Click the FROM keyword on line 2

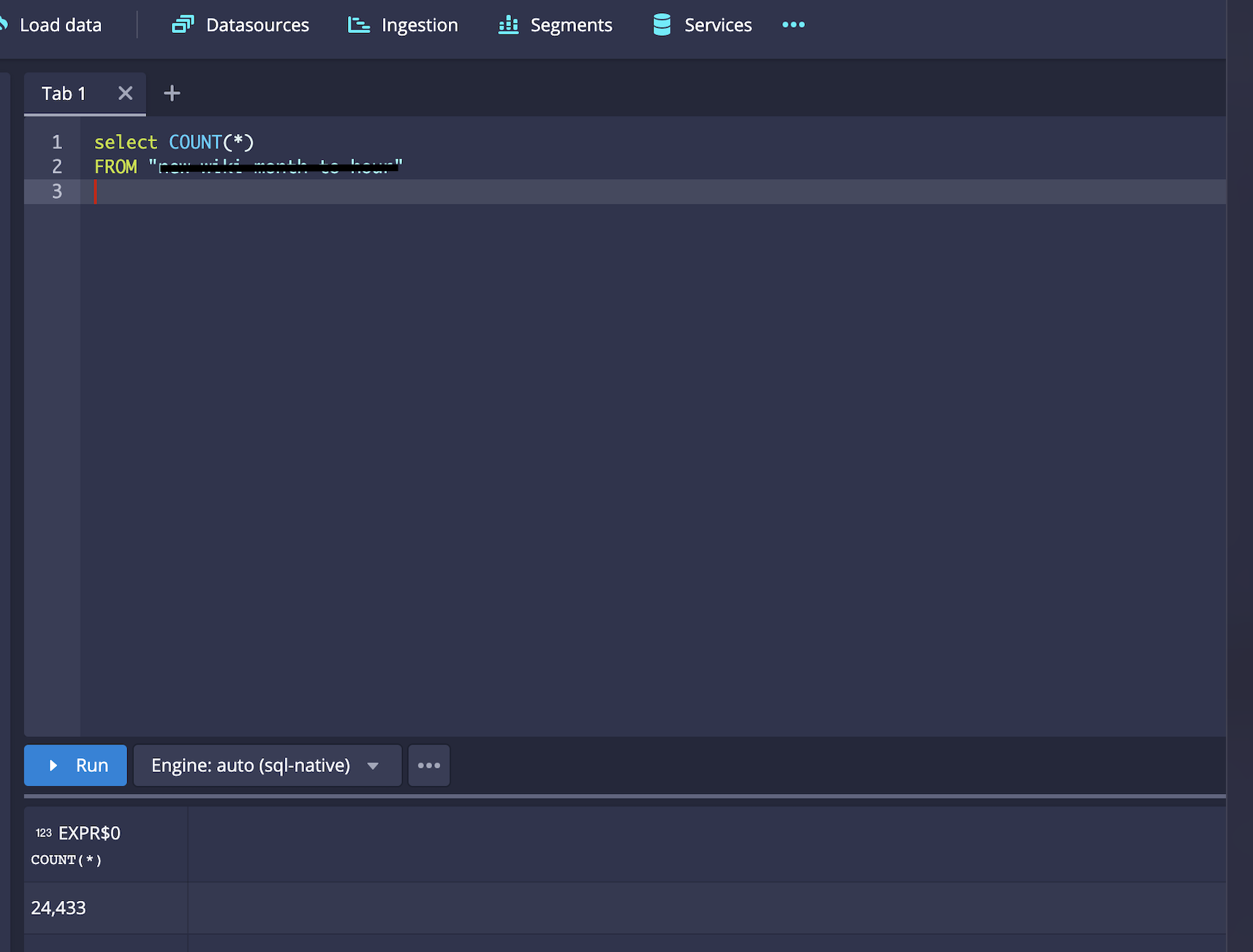pyautogui.click(x=116, y=167)
